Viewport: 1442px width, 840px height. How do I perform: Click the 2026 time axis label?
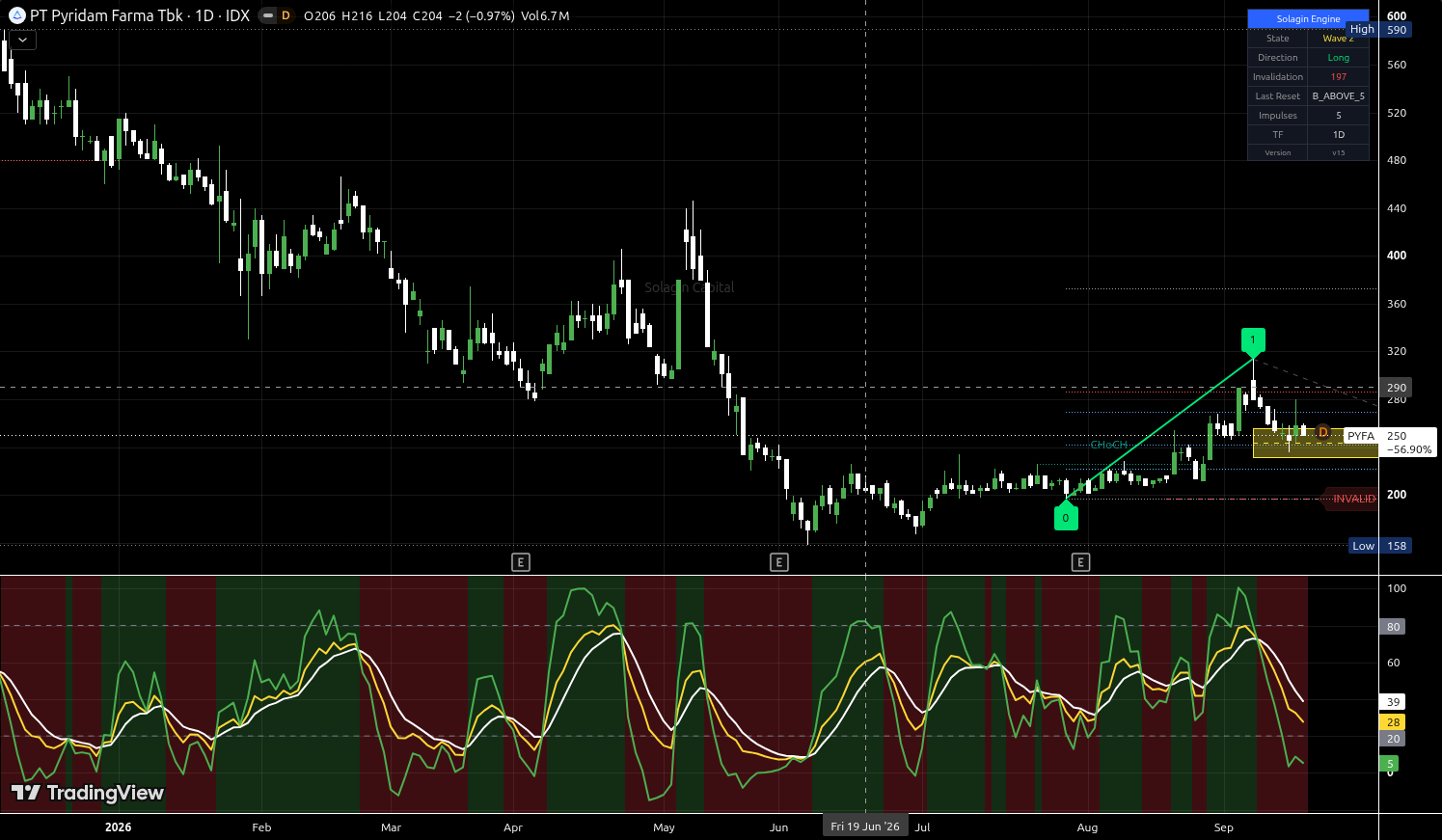click(118, 827)
